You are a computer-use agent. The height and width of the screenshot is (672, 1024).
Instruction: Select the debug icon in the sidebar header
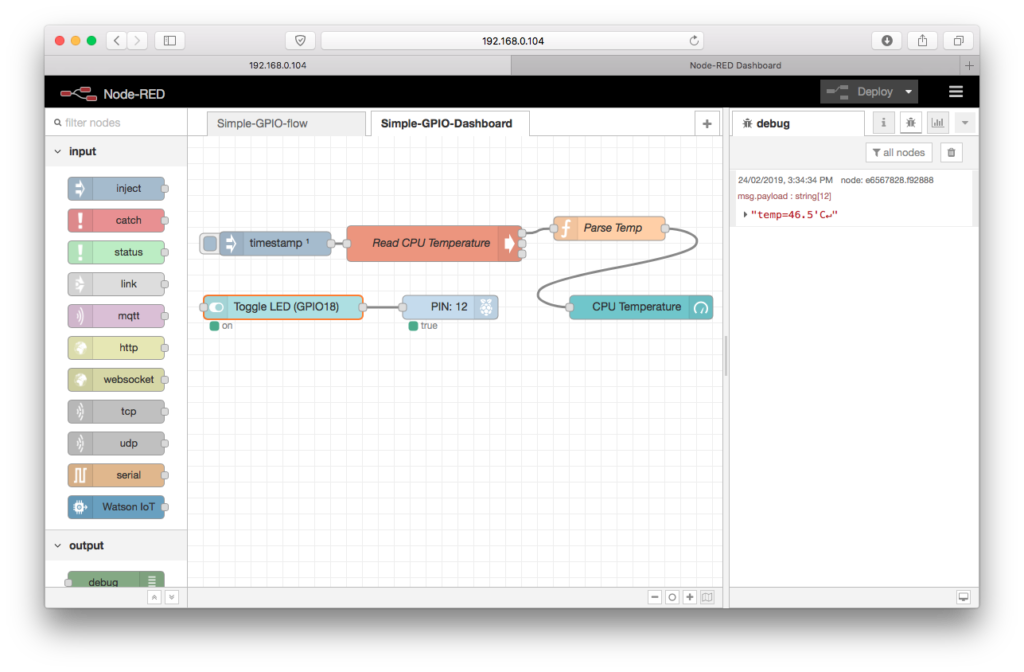[x=910, y=122]
